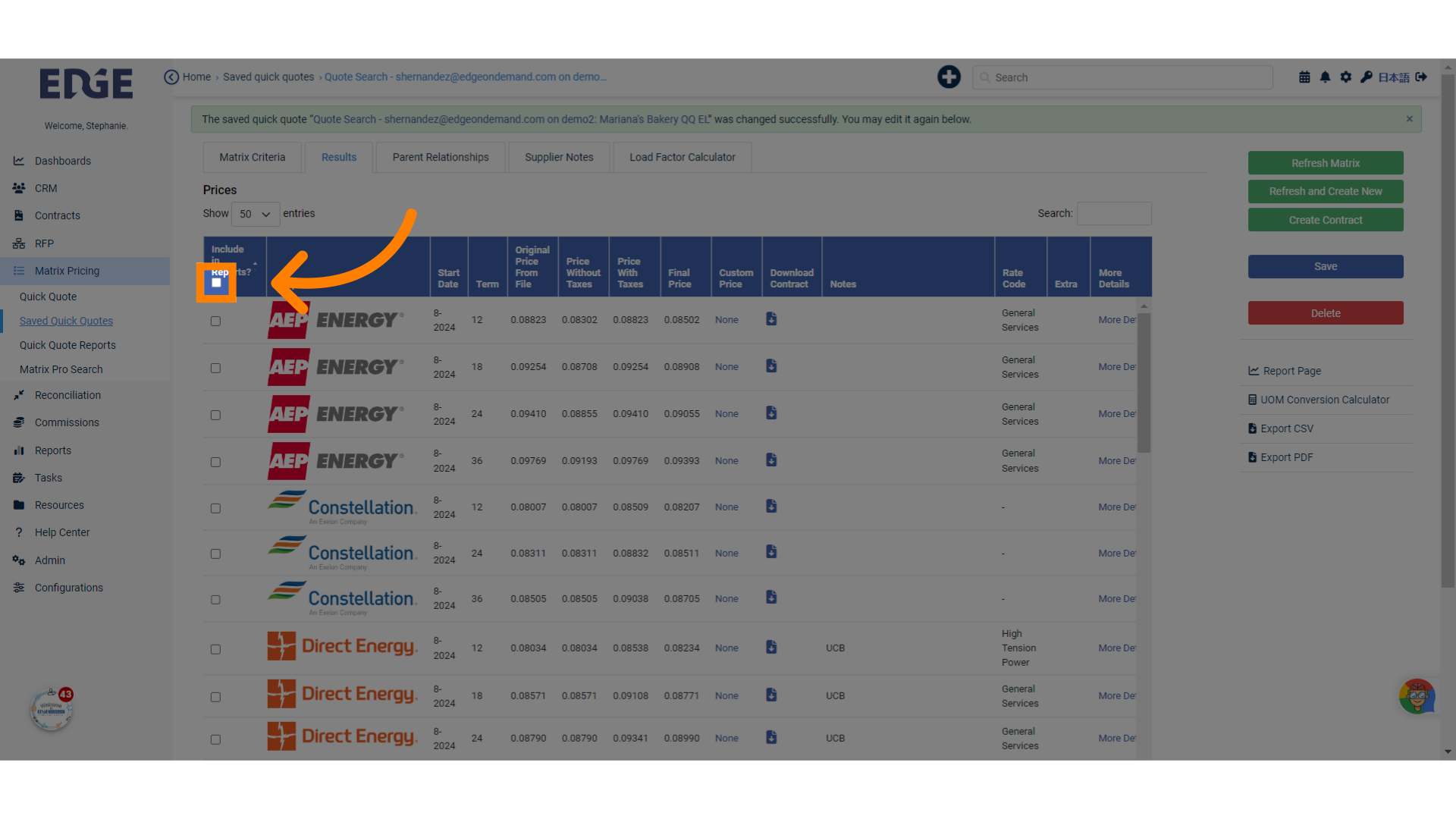1456x819 pixels.
Task: Click the key icon in top bar
Action: 1366,77
